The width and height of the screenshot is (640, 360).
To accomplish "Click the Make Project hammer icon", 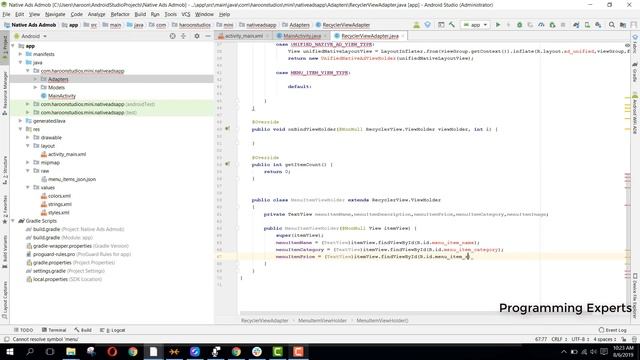I will (x=452, y=25).
